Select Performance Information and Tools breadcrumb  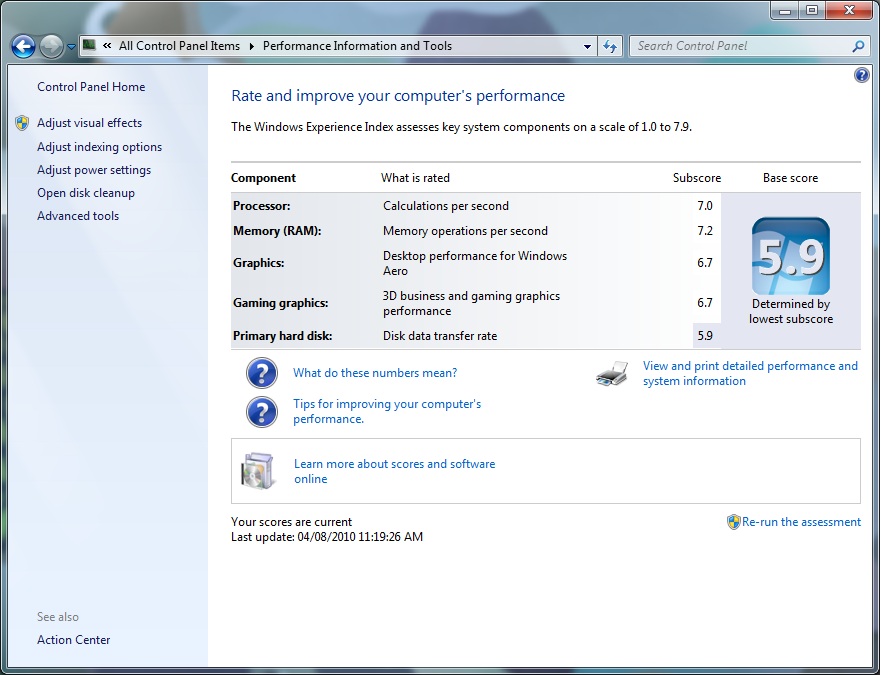point(357,46)
